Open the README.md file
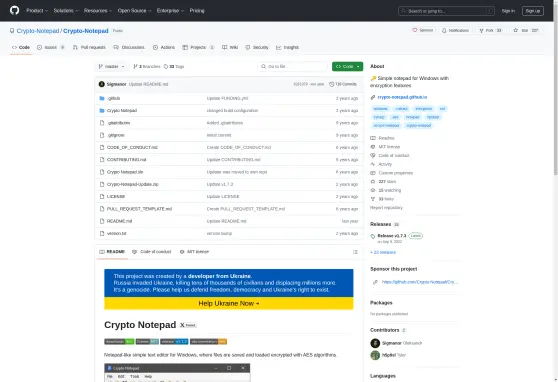This screenshot has height=382, width=558. (119, 221)
